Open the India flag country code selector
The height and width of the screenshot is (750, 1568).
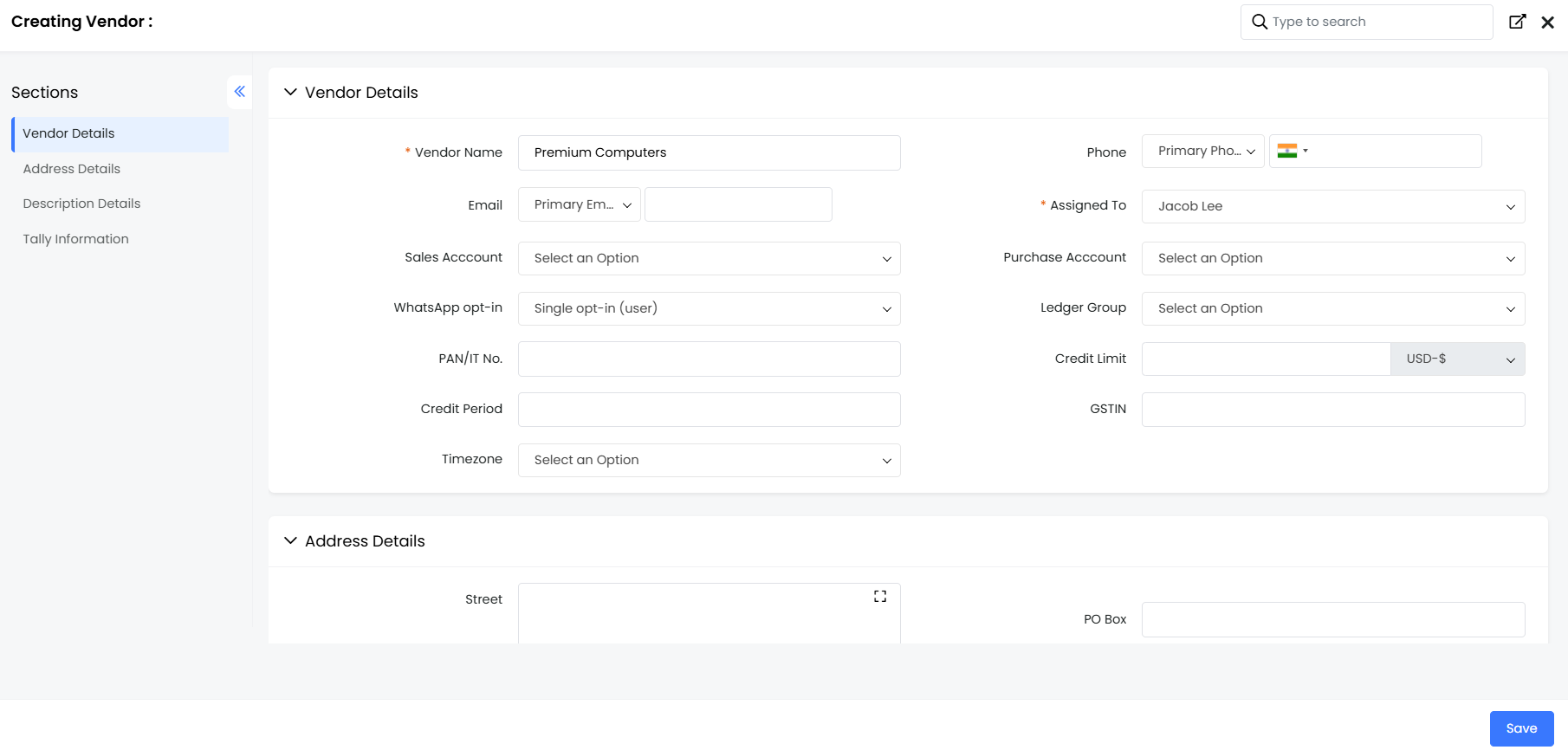(x=1292, y=152)
